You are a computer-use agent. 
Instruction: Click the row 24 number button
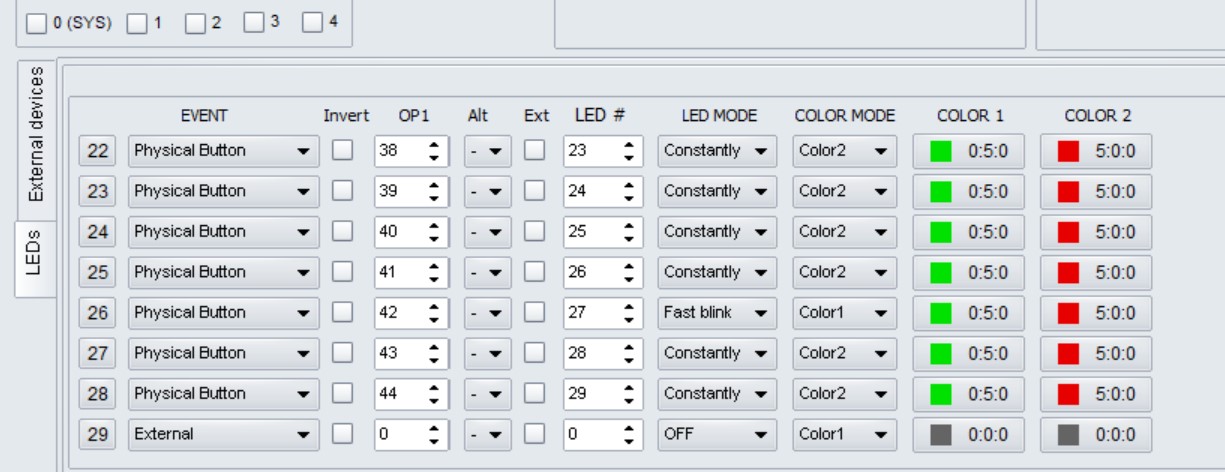[x=98, y=231]
